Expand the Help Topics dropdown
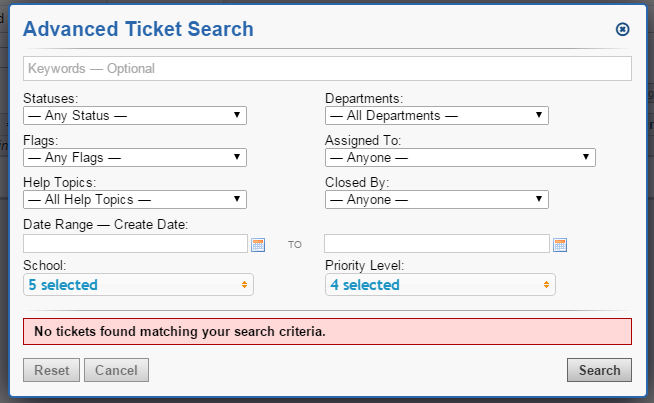The width and height of the screenshot is (654, 403). tap(135, 199)
